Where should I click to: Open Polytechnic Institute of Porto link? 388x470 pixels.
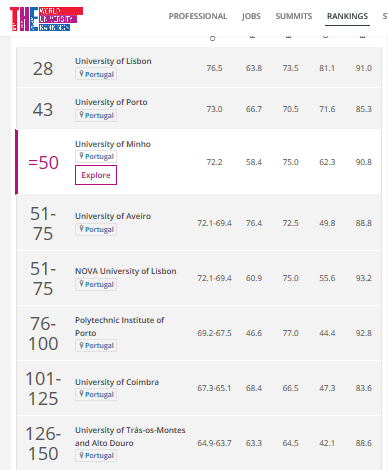[119, 326]
